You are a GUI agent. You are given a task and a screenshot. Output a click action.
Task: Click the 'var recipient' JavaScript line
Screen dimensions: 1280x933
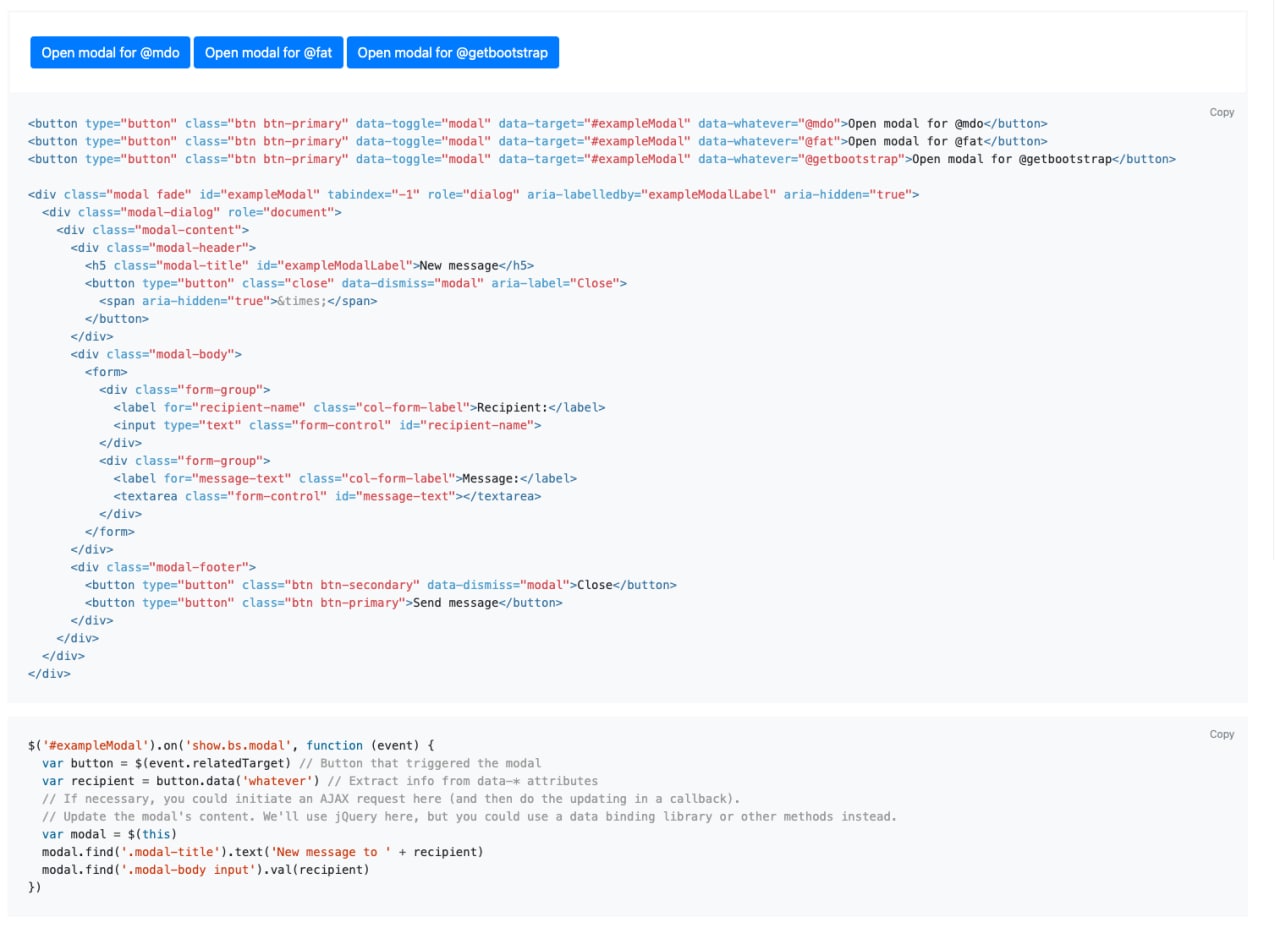pos(320,781)
